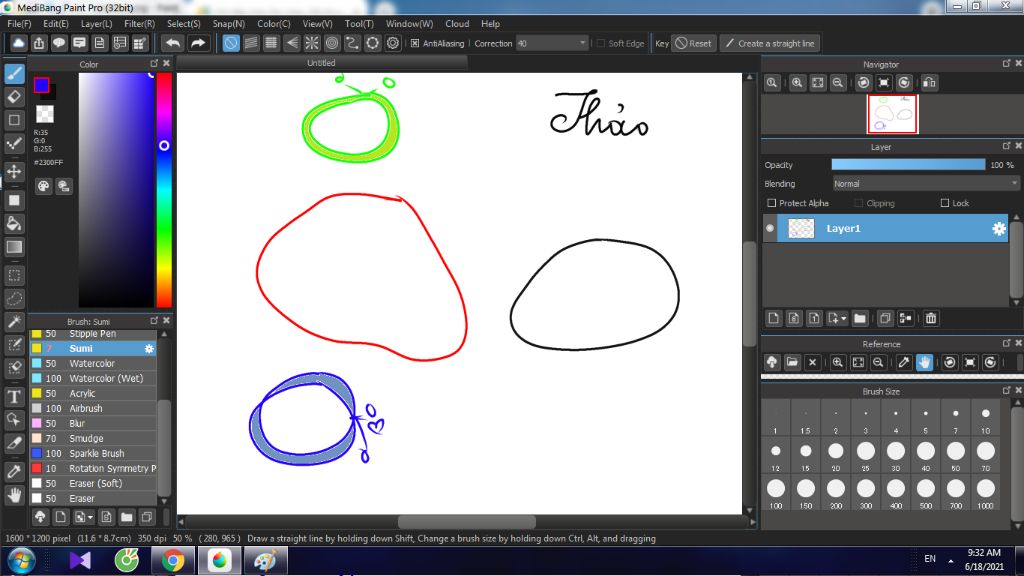Select the rectangular Select tool
Viewport: 1024px width, 576px height.
pyautogui.click(x=14, y=276)
